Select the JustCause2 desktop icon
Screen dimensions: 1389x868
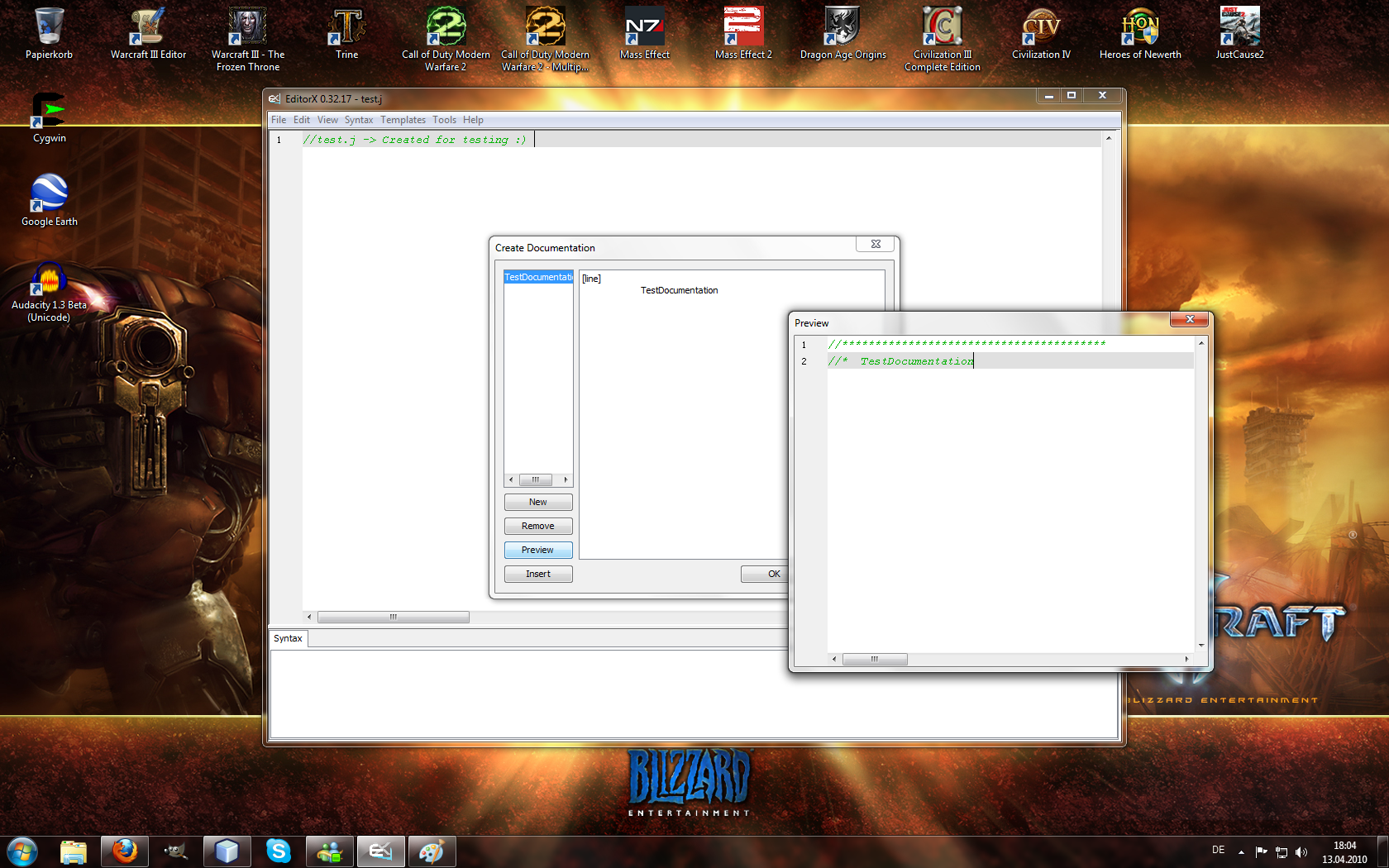pyautogui.click(x=1240, y=33)
